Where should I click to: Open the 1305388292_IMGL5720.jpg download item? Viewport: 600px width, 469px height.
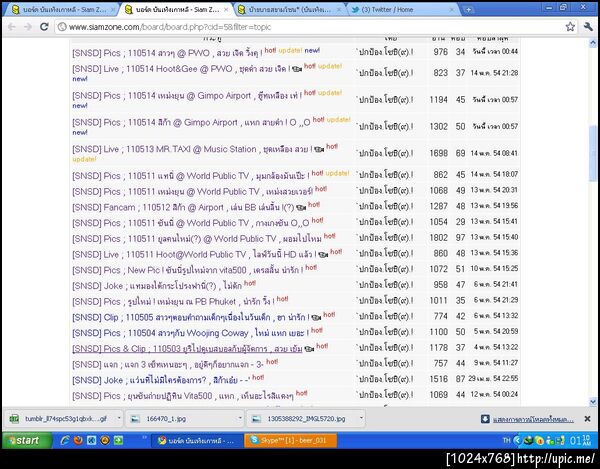(302, 419)
